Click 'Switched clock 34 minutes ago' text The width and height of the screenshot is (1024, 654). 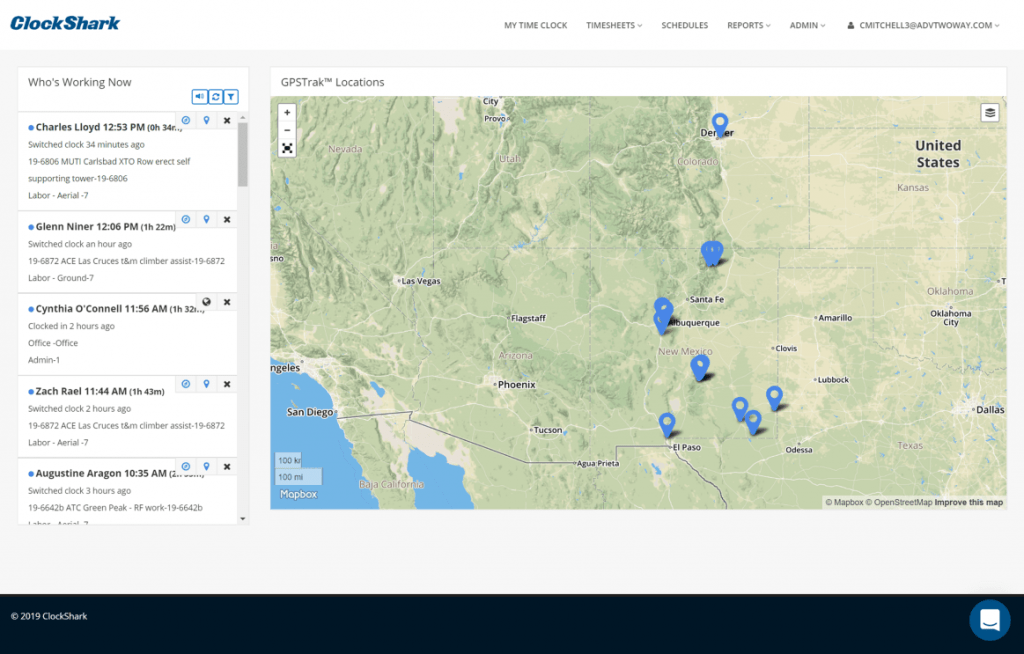(86, 144)
